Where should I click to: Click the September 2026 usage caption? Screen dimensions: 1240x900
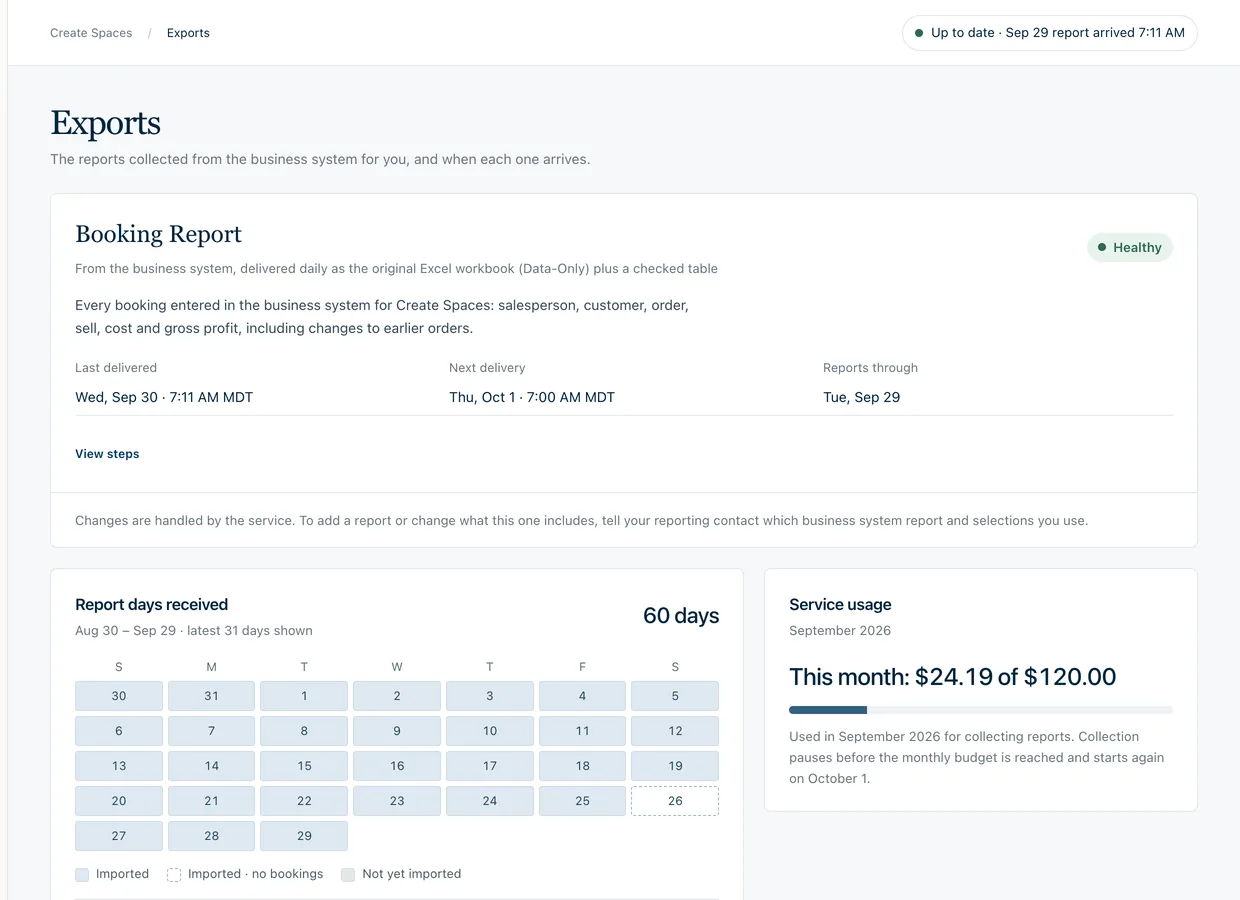coord(840,631)
